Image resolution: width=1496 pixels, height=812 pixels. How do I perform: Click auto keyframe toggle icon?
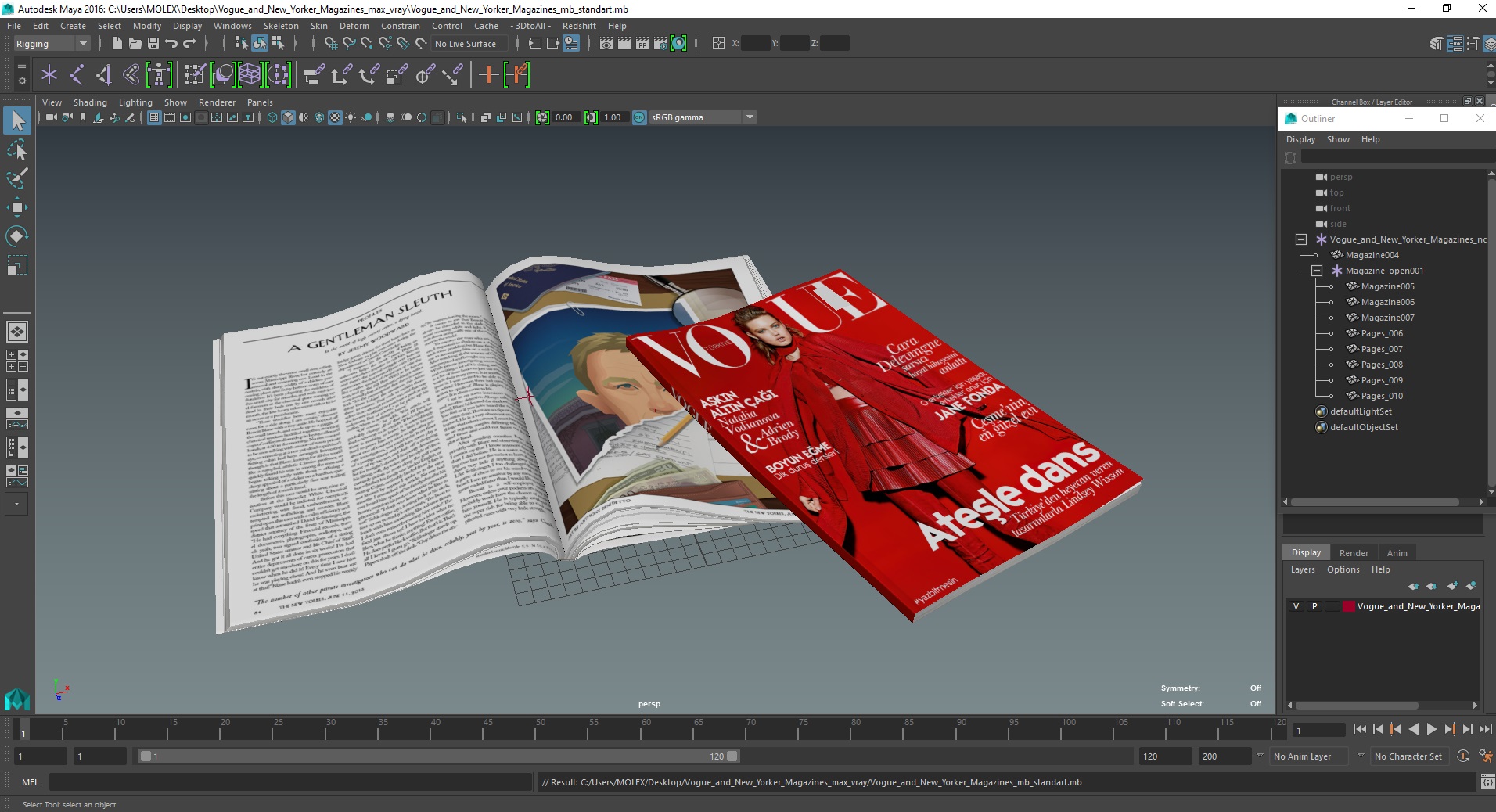[x=1462, y=756]
